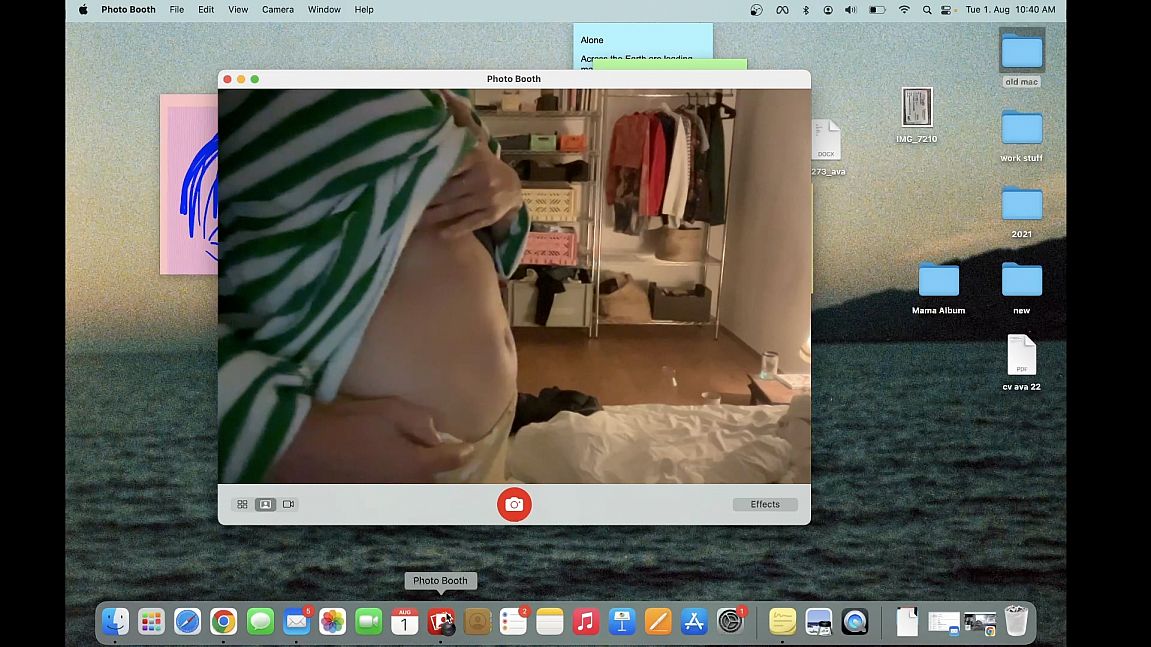Open the Mail app in dock

(296, 622)
